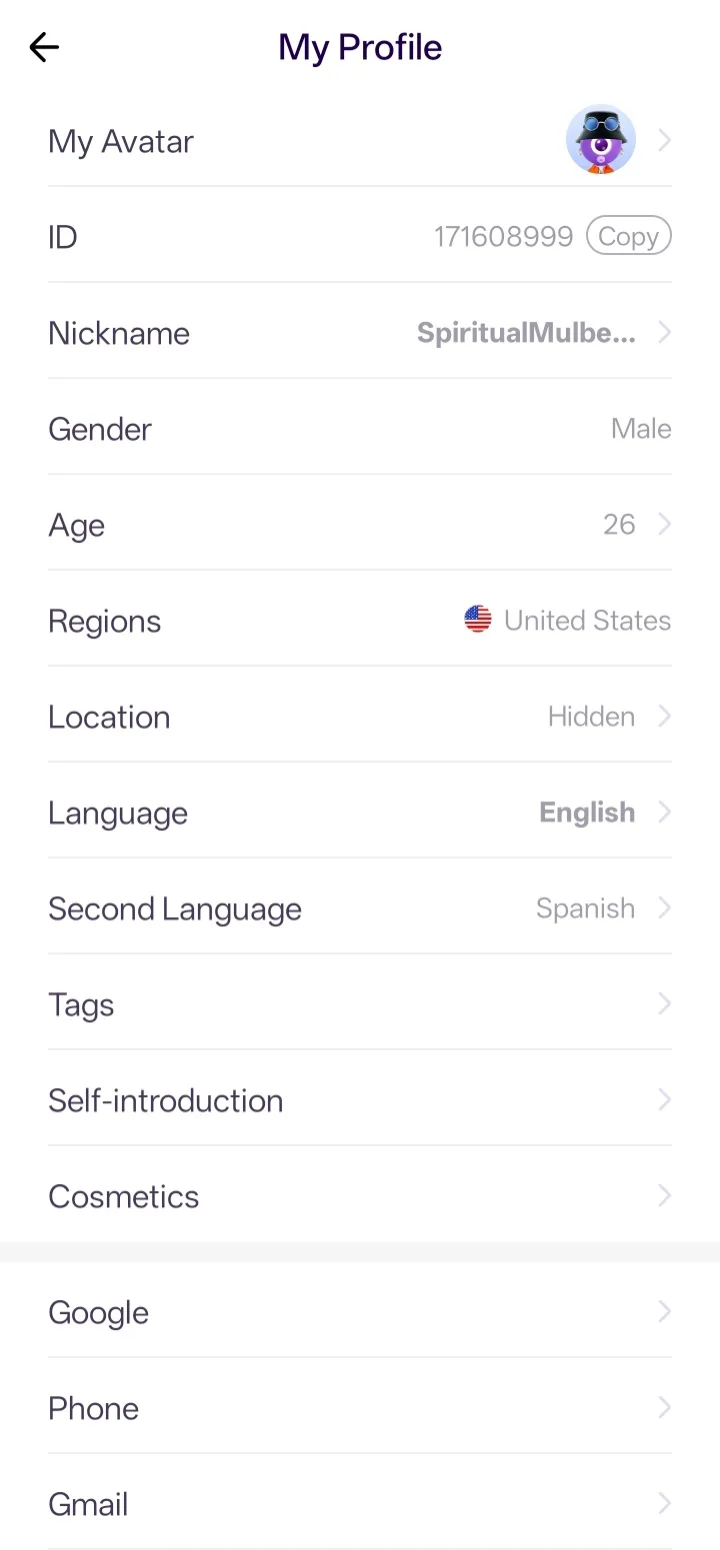
Task: Click the chevron next to My Avatar
Action: click(664, 141)
